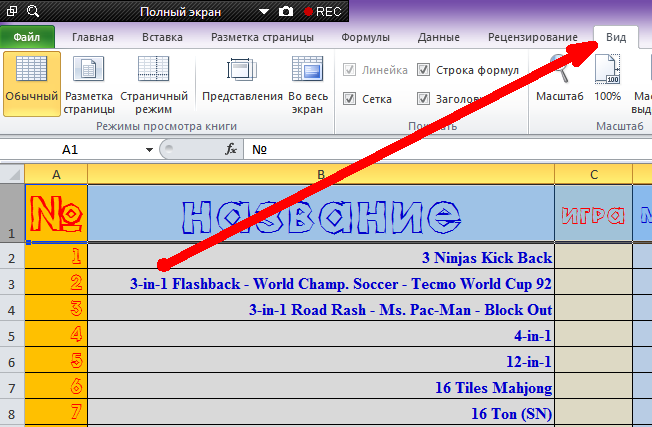Start recording with REC button

pos(323,12)
